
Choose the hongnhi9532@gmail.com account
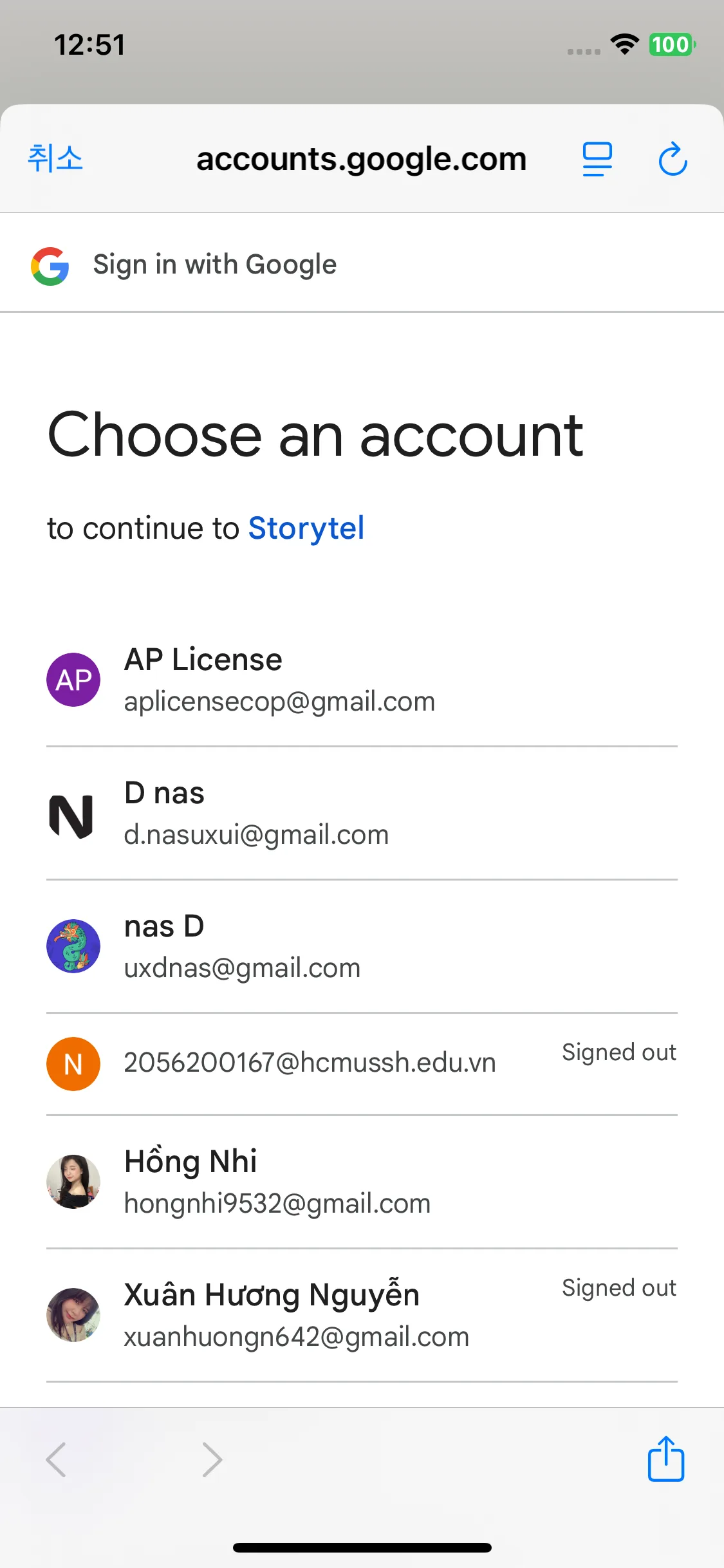click(277, 1204)
